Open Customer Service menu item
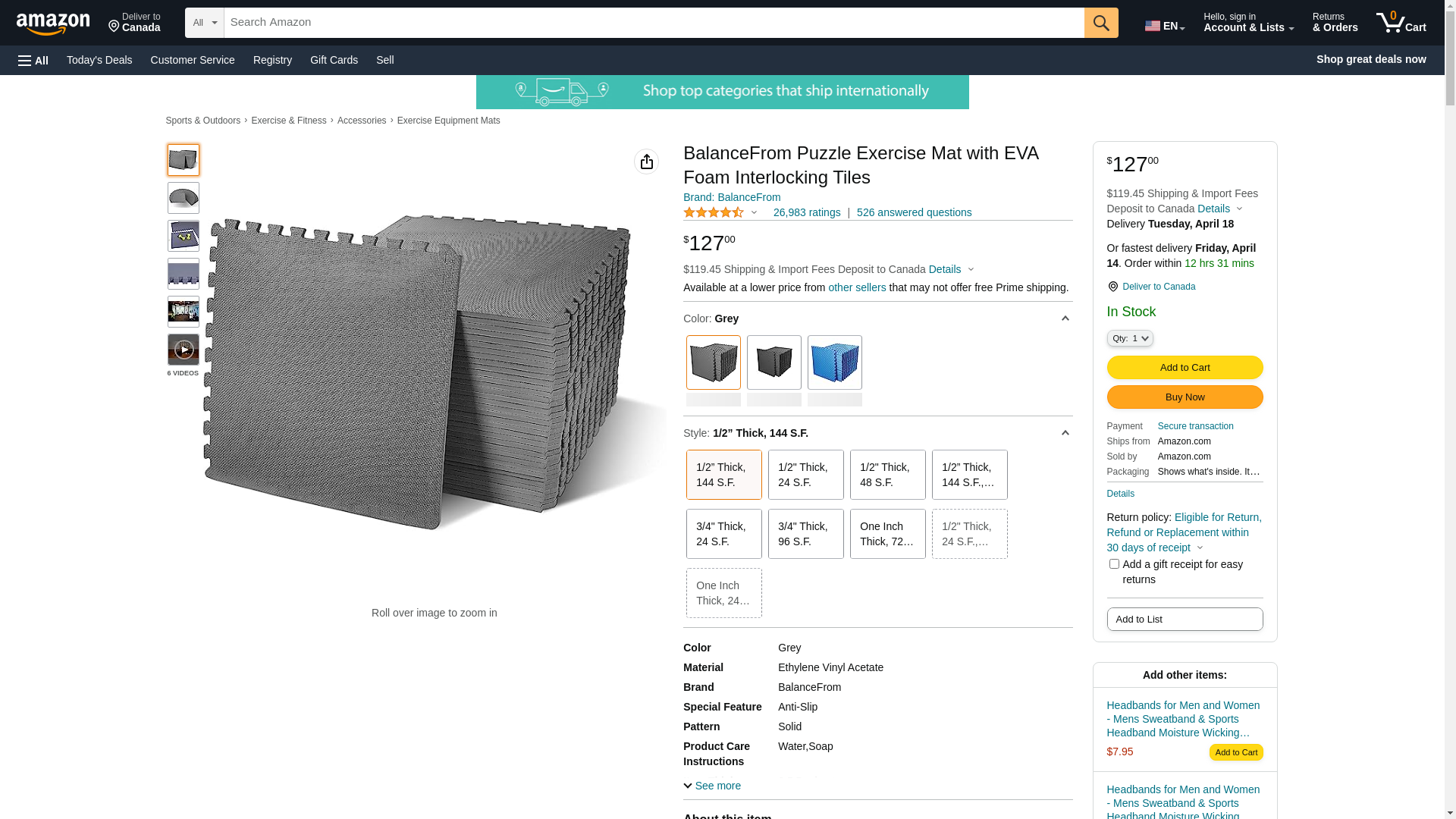Viewport: 1456px width, 819px height. 193,60
